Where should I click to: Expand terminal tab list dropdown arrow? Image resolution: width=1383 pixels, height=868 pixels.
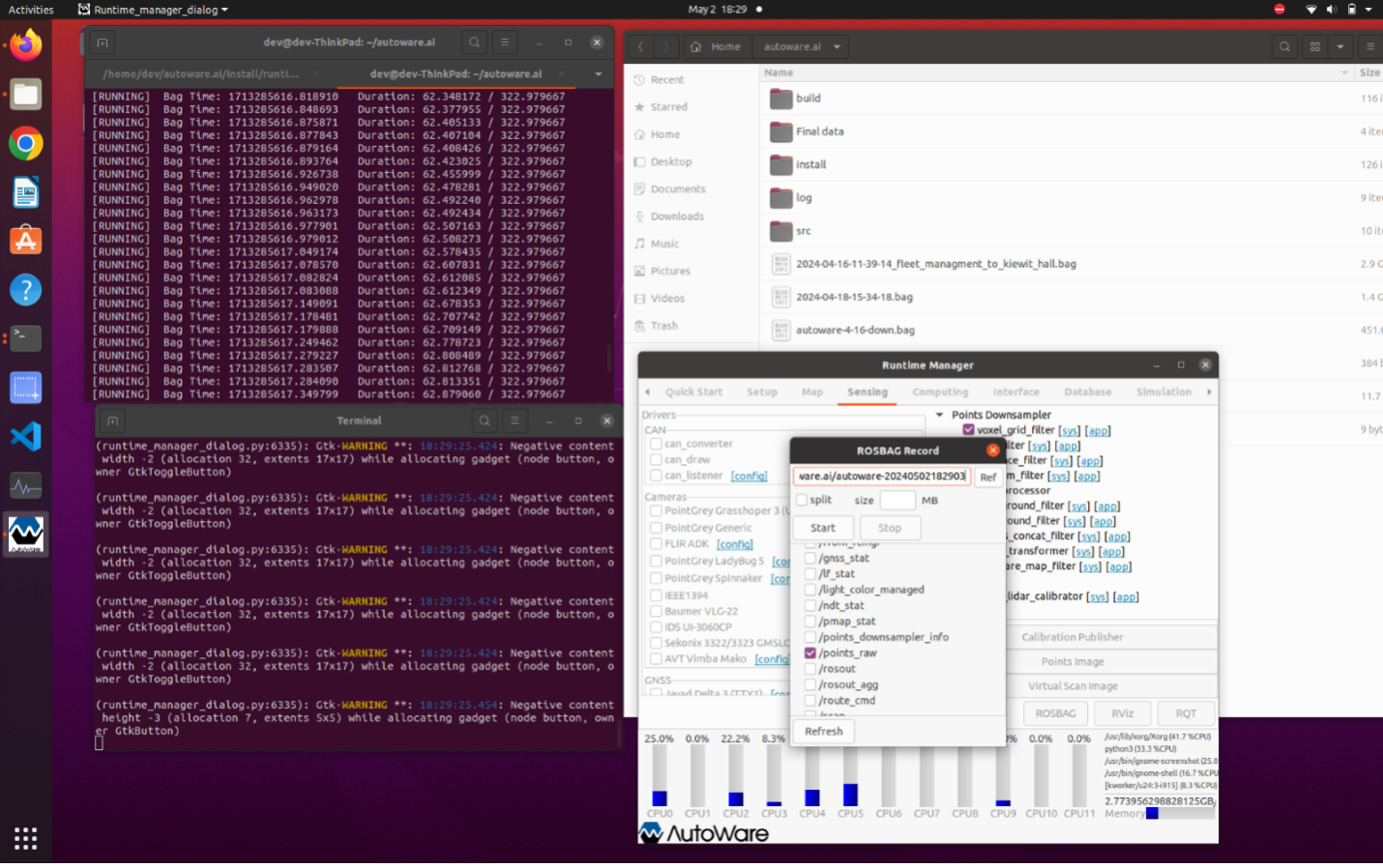pos(598,74)
